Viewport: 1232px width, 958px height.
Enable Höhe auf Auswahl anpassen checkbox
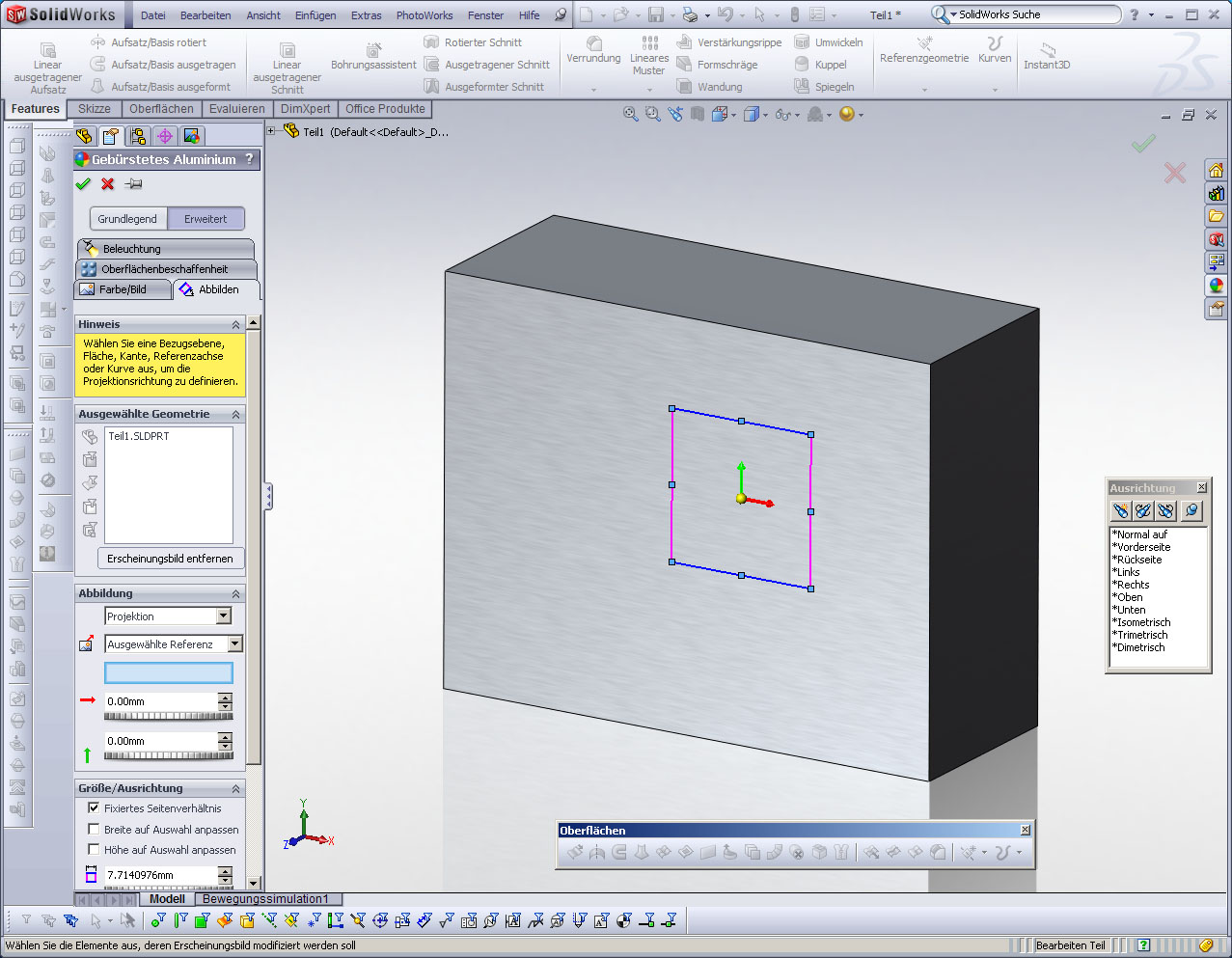pyautogui.click(x=94, y=850)
